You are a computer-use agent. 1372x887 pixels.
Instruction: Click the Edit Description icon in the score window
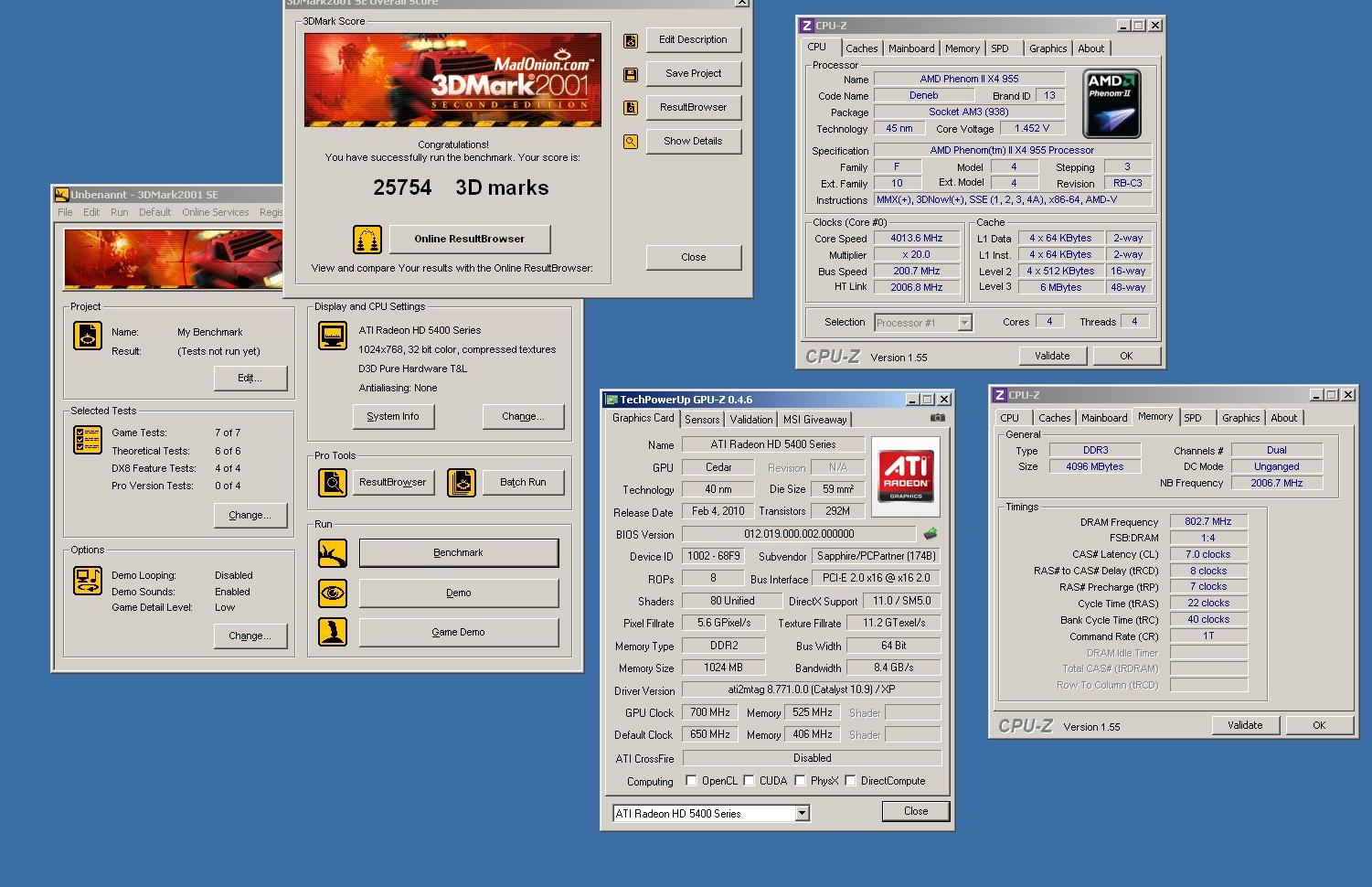[631, 40]
